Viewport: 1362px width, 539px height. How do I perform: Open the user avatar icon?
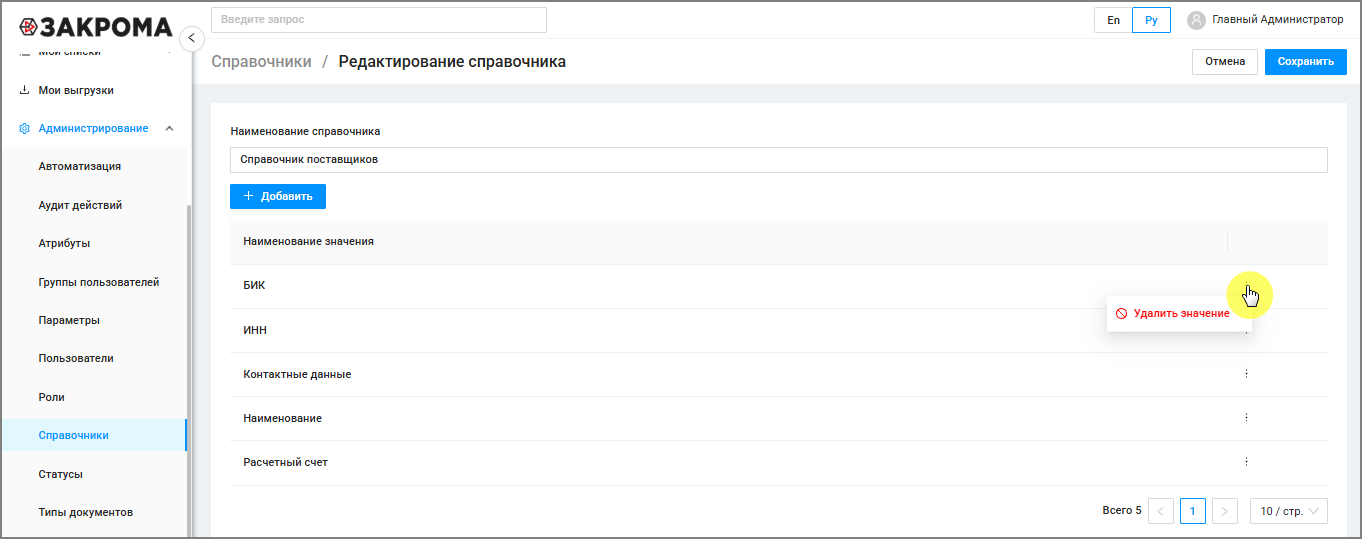tap(1196, 20)
